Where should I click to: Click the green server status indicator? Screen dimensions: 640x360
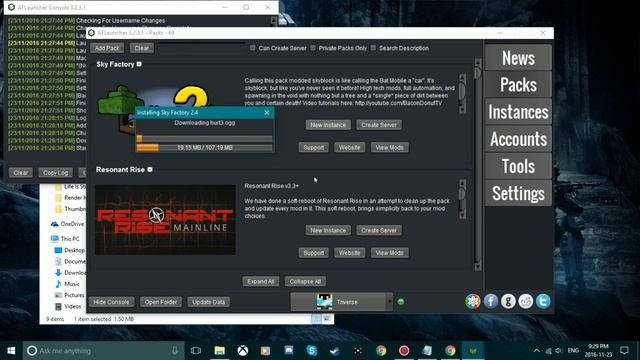(x=401, y=302)
